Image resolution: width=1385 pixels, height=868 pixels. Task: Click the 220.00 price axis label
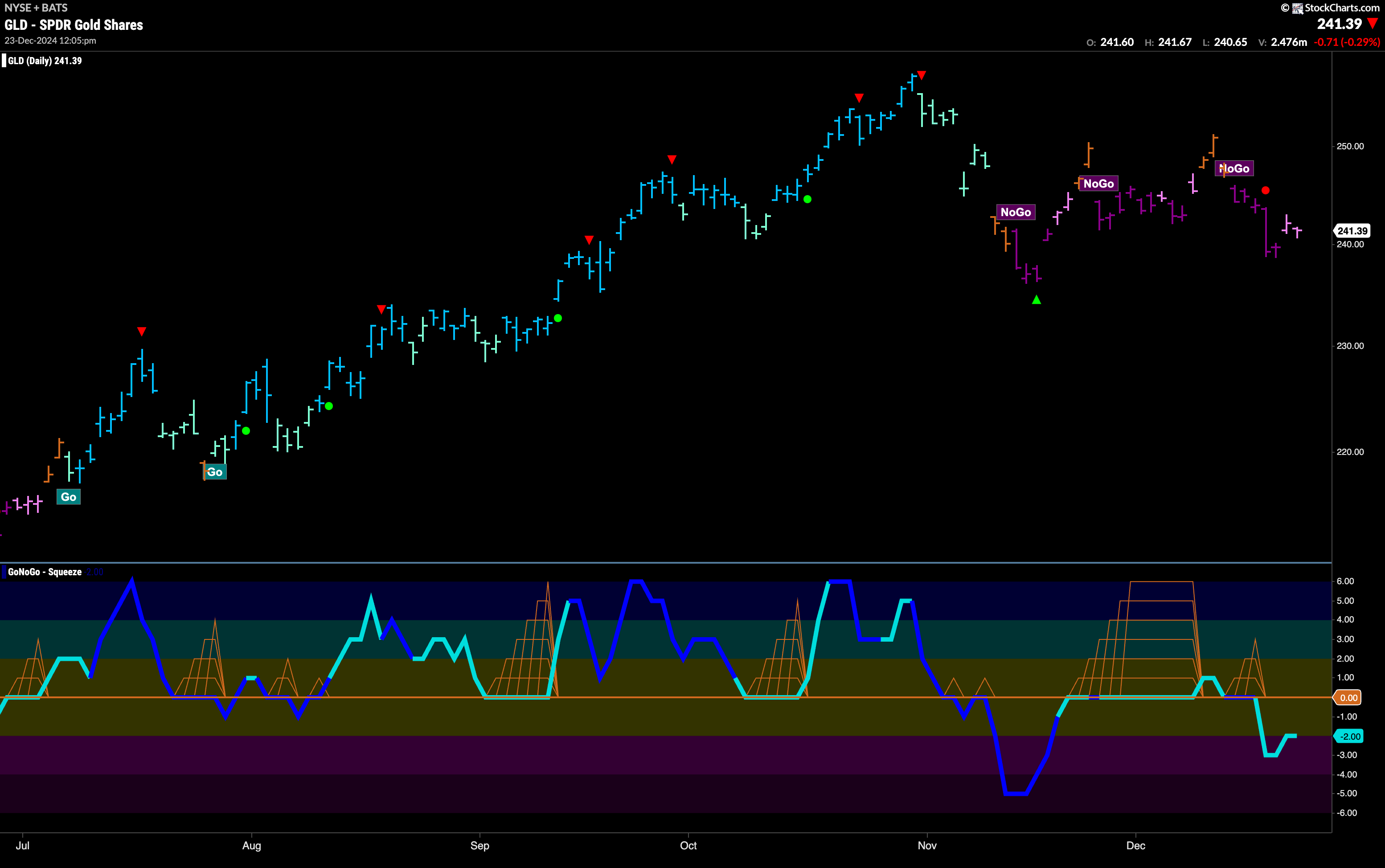1350,452
